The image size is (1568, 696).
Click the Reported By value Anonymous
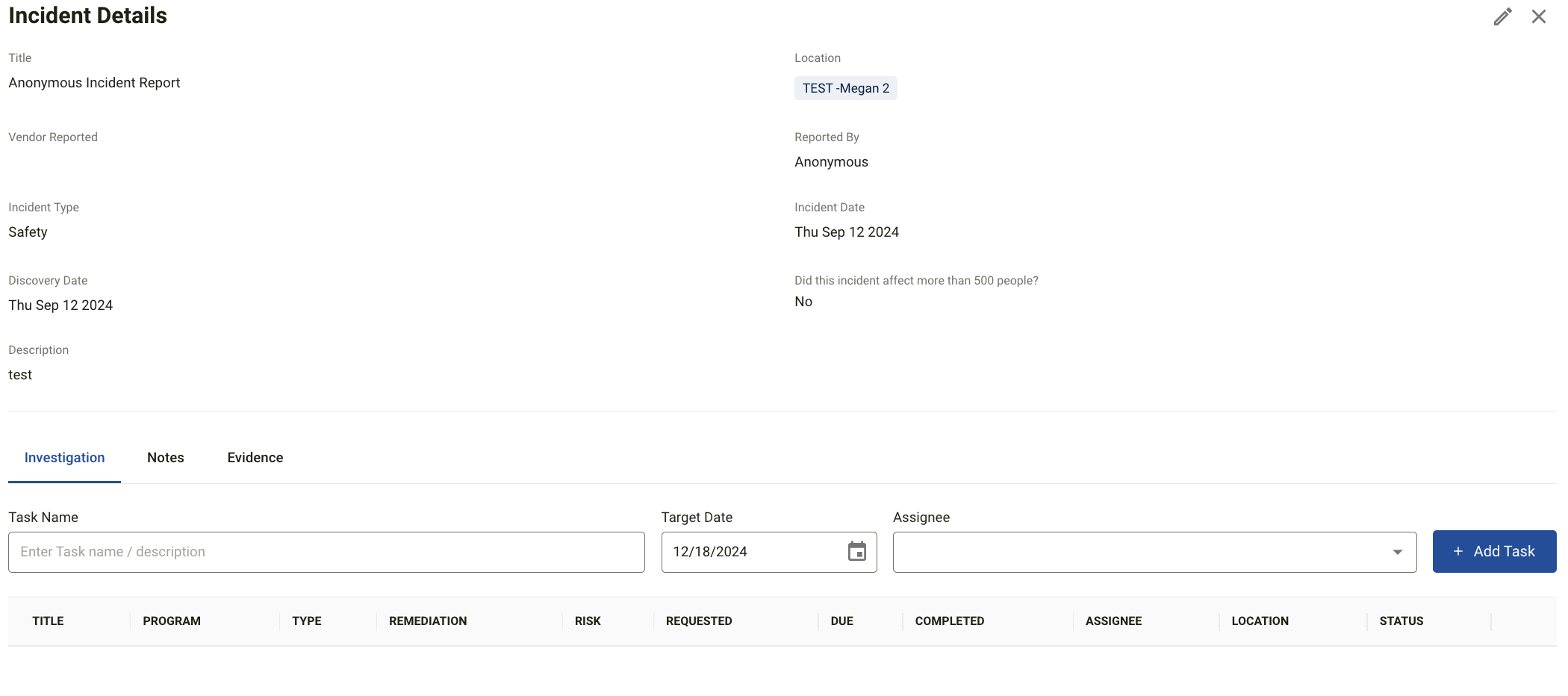click(831, 162)
